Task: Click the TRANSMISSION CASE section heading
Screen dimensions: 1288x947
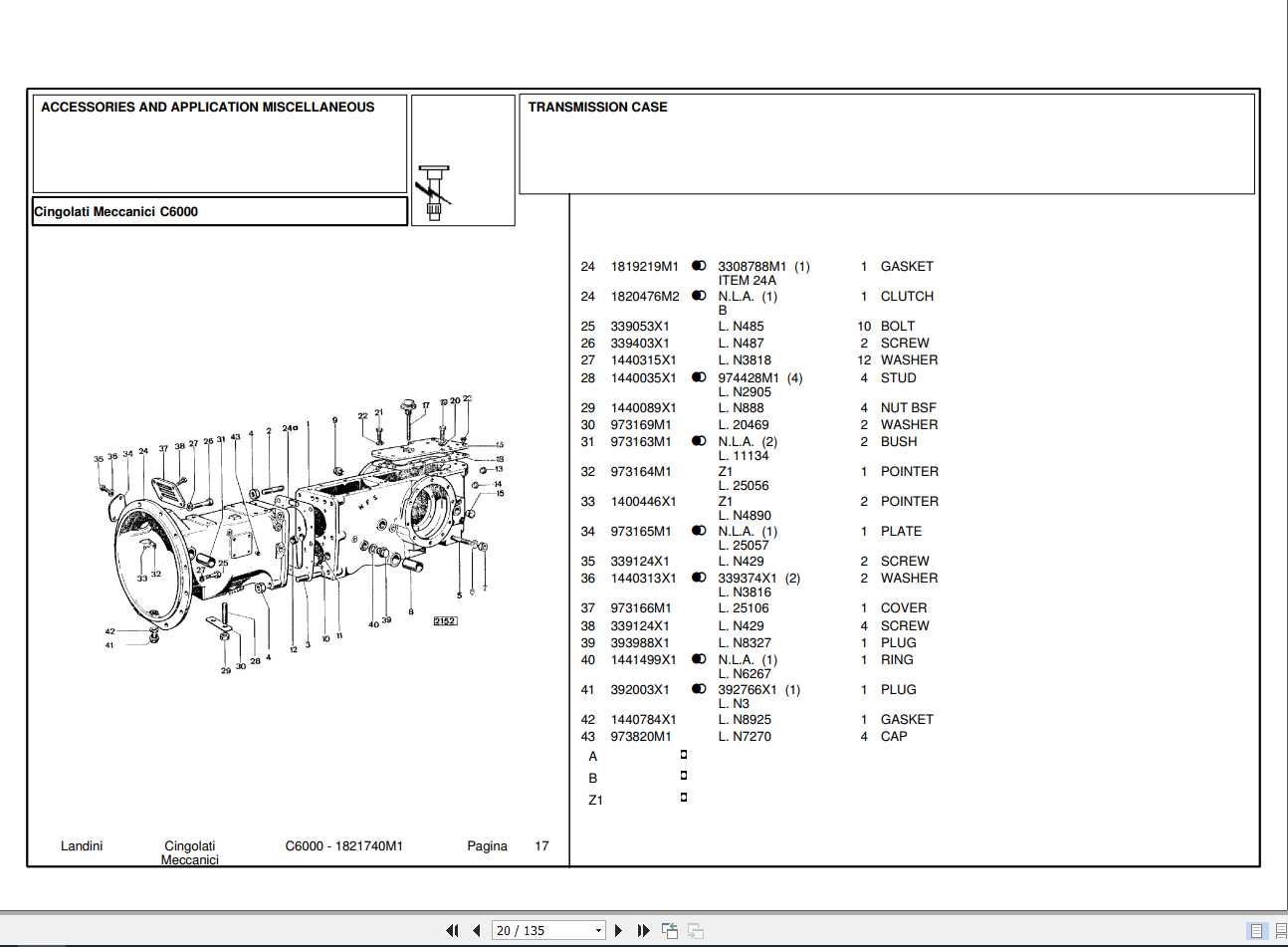Action: coord(598,107)
